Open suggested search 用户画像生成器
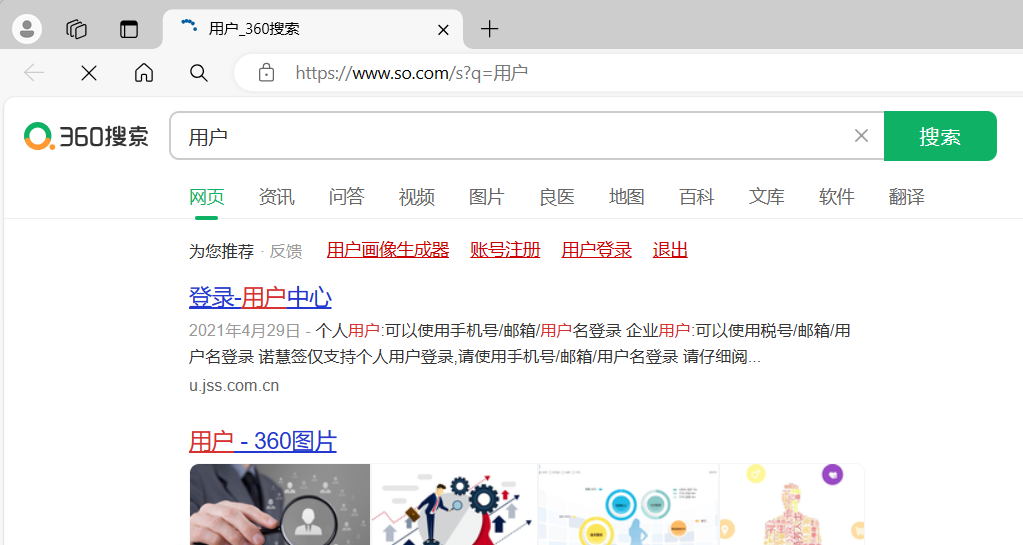The height and width of the screenshot is (545, 1023). (x=388, y=250)
